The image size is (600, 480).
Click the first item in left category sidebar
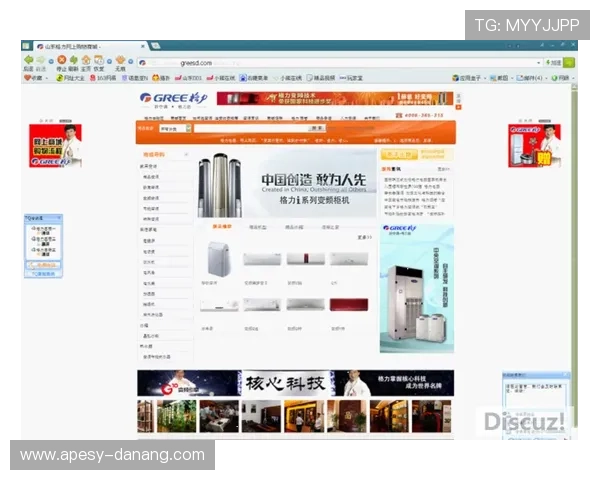tap(151, 166)
